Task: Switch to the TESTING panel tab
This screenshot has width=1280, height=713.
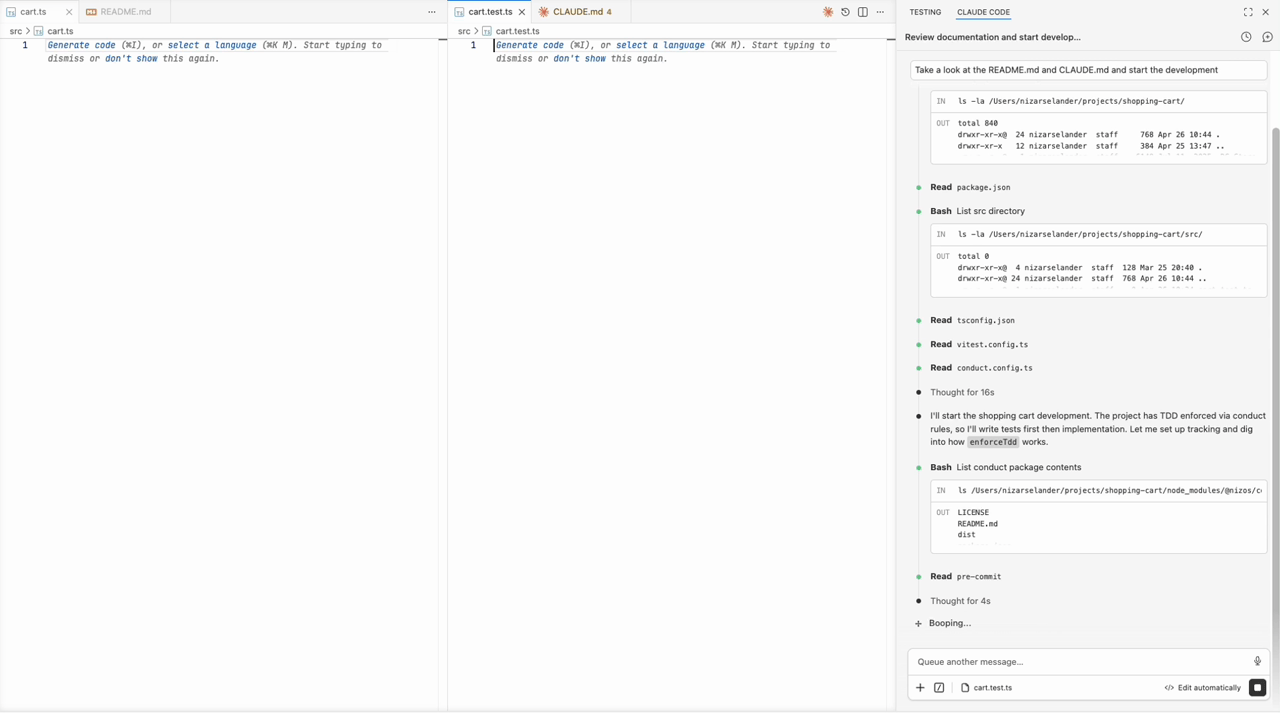Action: 925,12
